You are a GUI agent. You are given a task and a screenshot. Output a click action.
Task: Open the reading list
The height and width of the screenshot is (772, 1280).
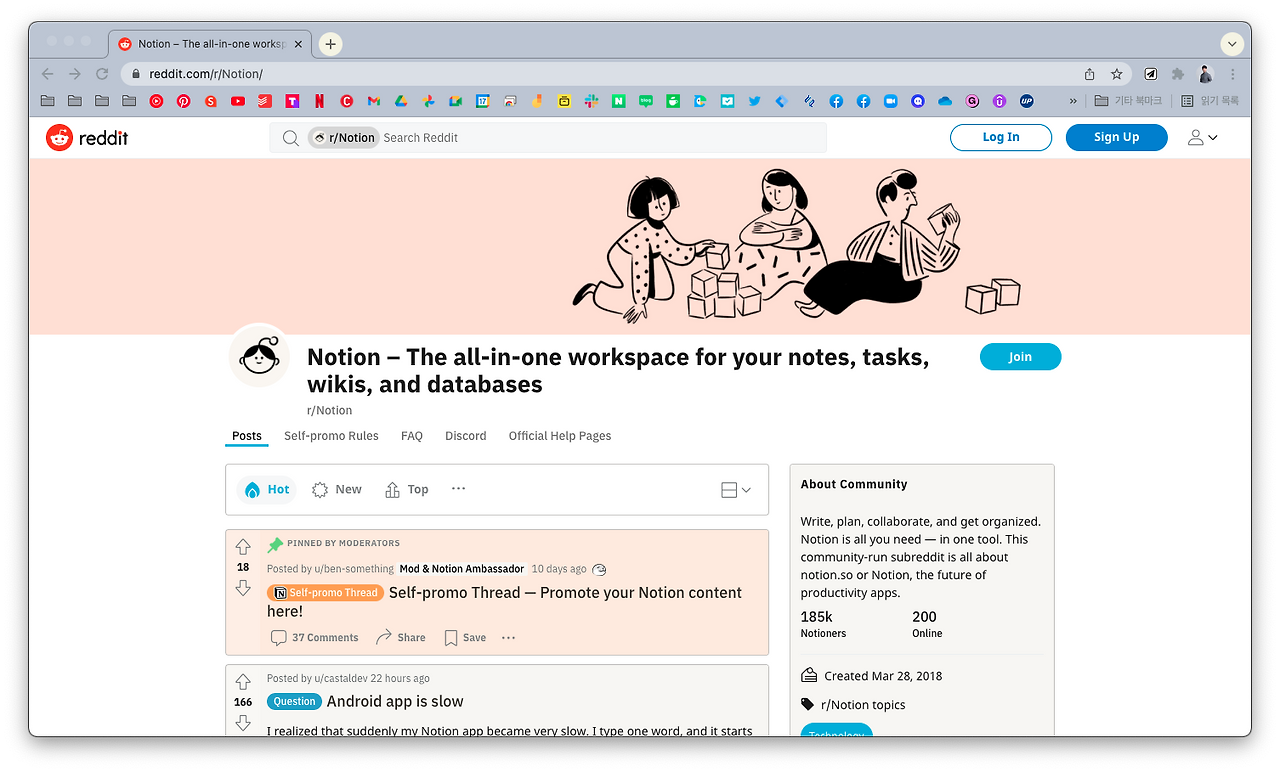click(x=1210, y=101)
